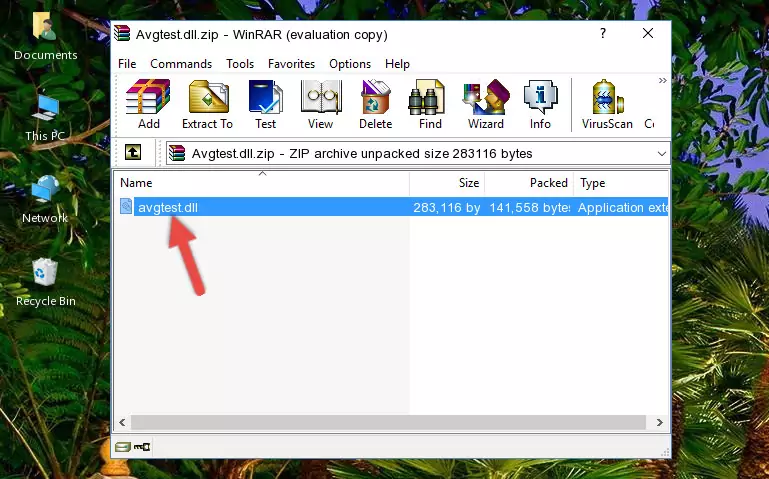Open the Favorites menu
769x479 pixels.
click(291, 64)
